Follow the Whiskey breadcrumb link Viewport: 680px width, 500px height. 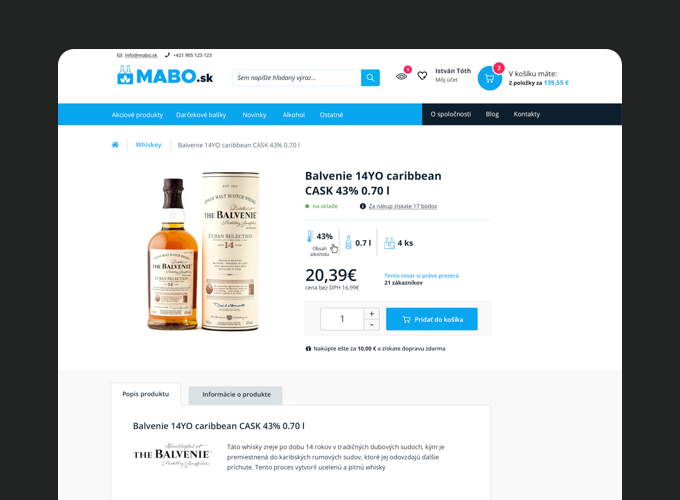pyautogui.click(x=148, y=145)
